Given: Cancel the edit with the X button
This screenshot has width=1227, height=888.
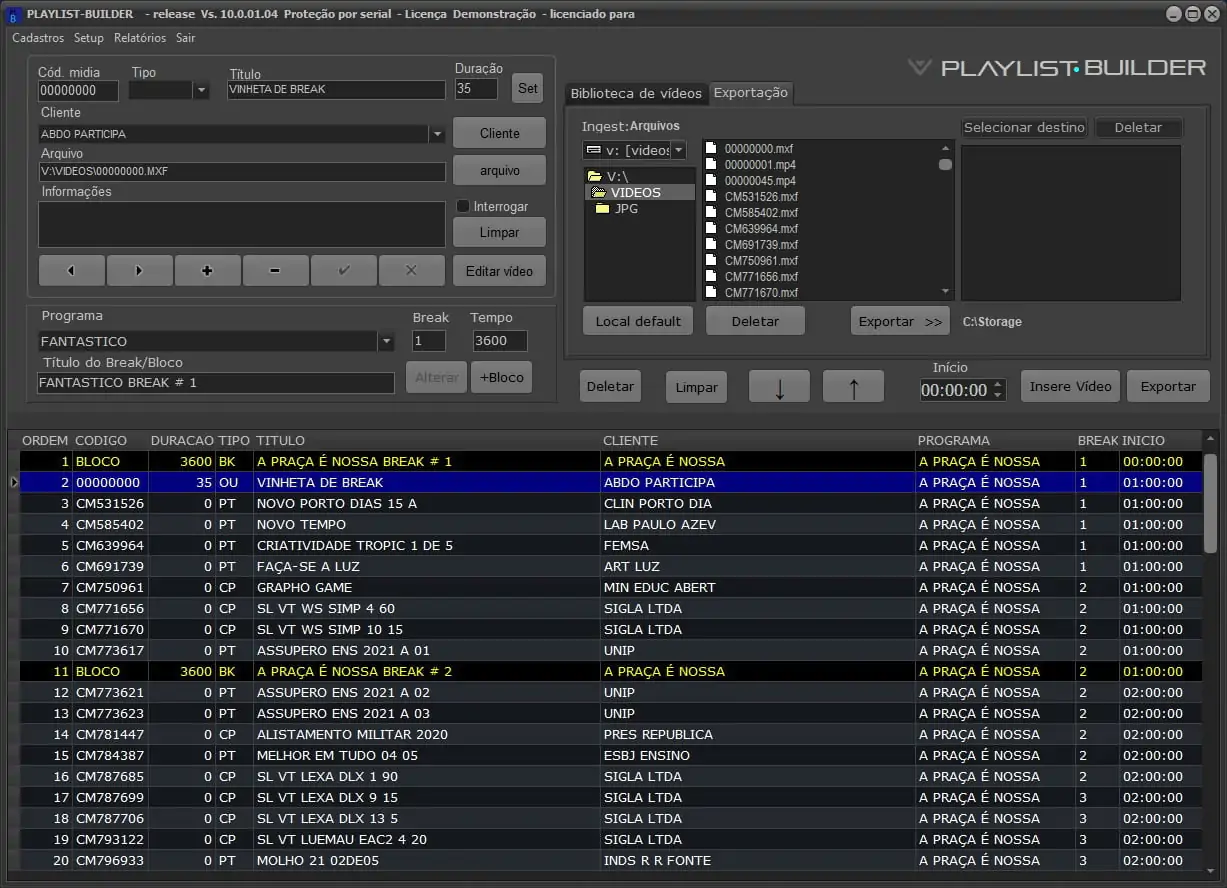Looking at the screenshot, I should 411,270.
